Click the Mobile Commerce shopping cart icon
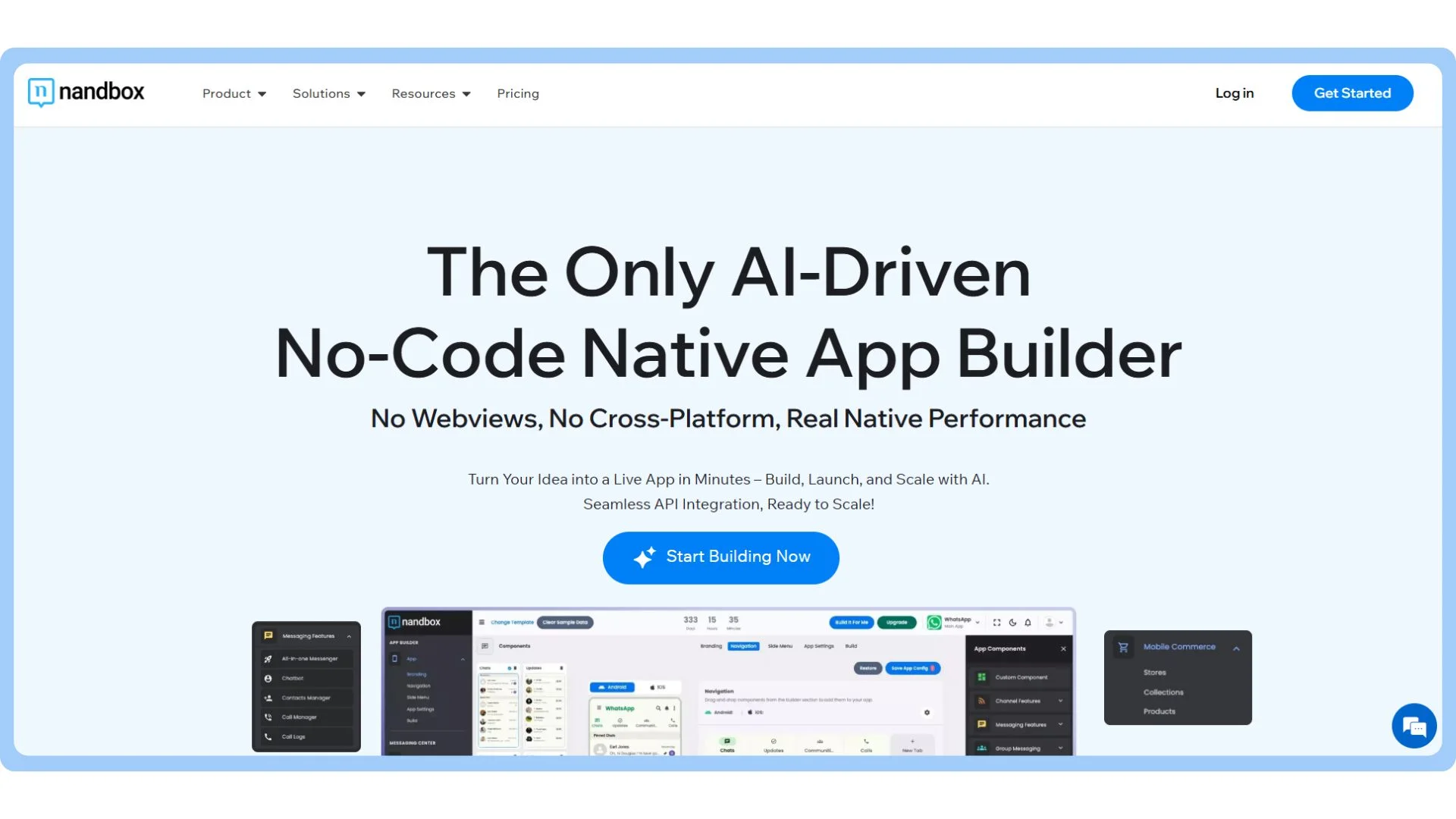 point(1122,647)
